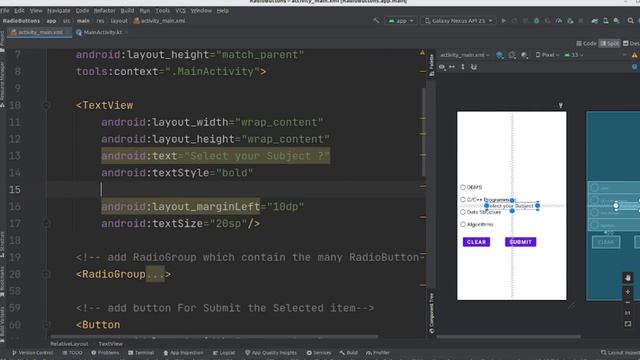Image resolution: width=640 pixels, height=360 pixels.
Task: Click RelativeLayout in the bottom breadcrumb
Action: point(69,344)
